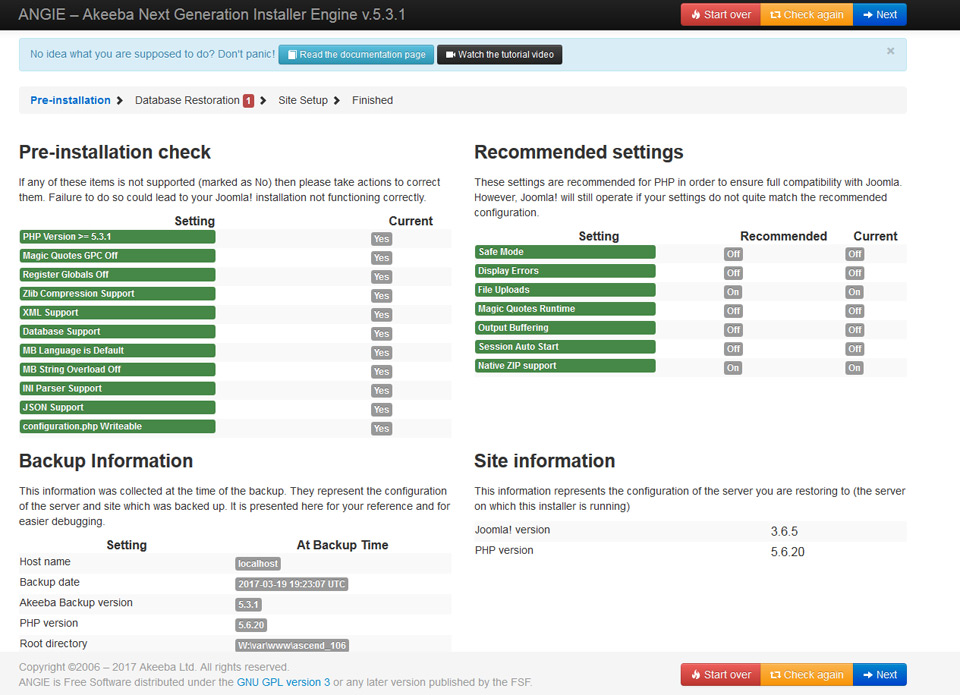Click Safe Mode recommended Off badge
Viewport: 960px width, 695px height.
[x=733, y=254]
